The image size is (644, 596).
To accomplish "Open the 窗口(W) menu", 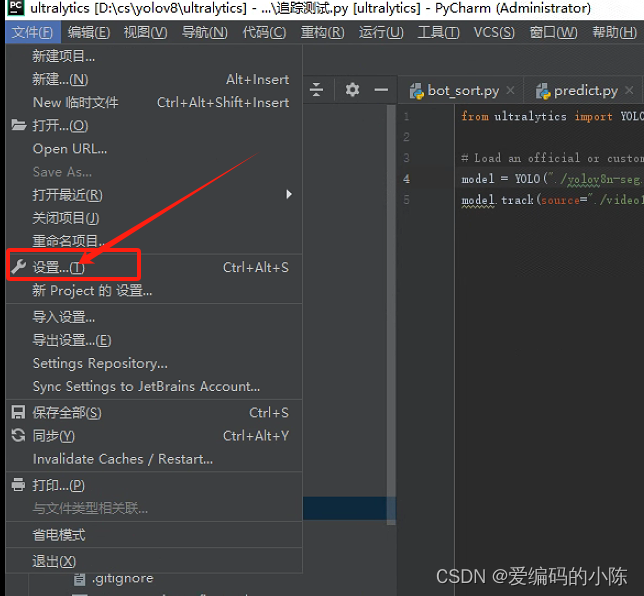I will 554,32.
